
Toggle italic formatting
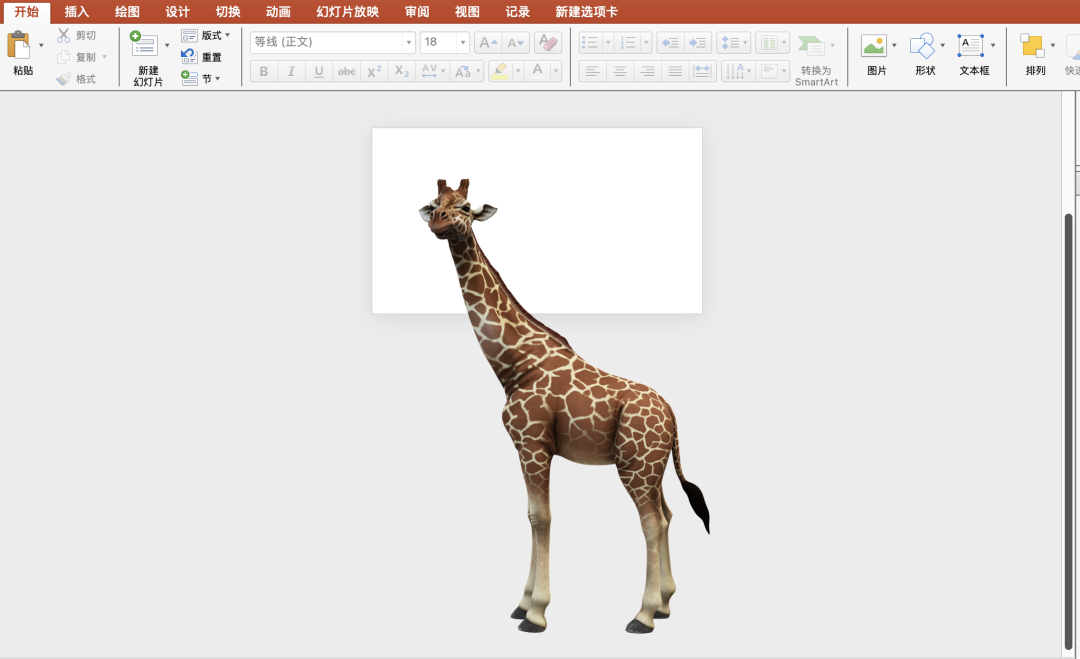tap(291, 71)
